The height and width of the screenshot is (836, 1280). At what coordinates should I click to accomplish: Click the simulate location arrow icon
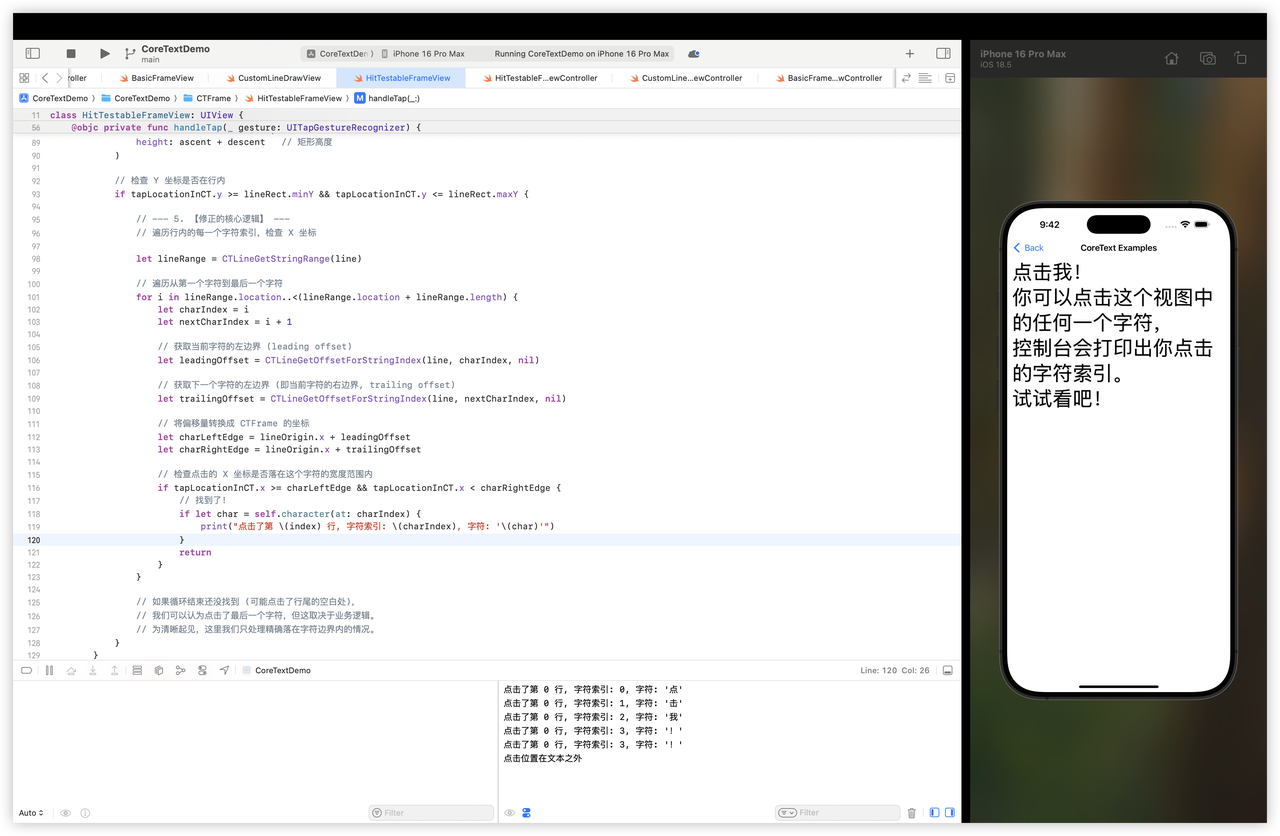click(x=224, y=670)
